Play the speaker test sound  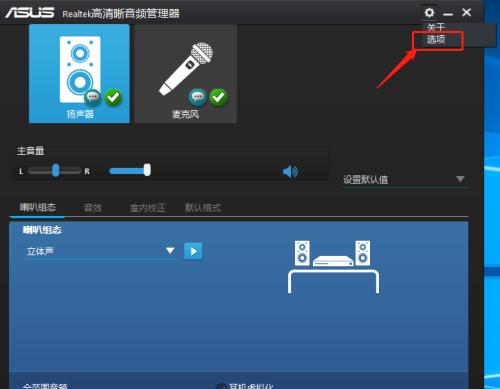click(193, 251)
